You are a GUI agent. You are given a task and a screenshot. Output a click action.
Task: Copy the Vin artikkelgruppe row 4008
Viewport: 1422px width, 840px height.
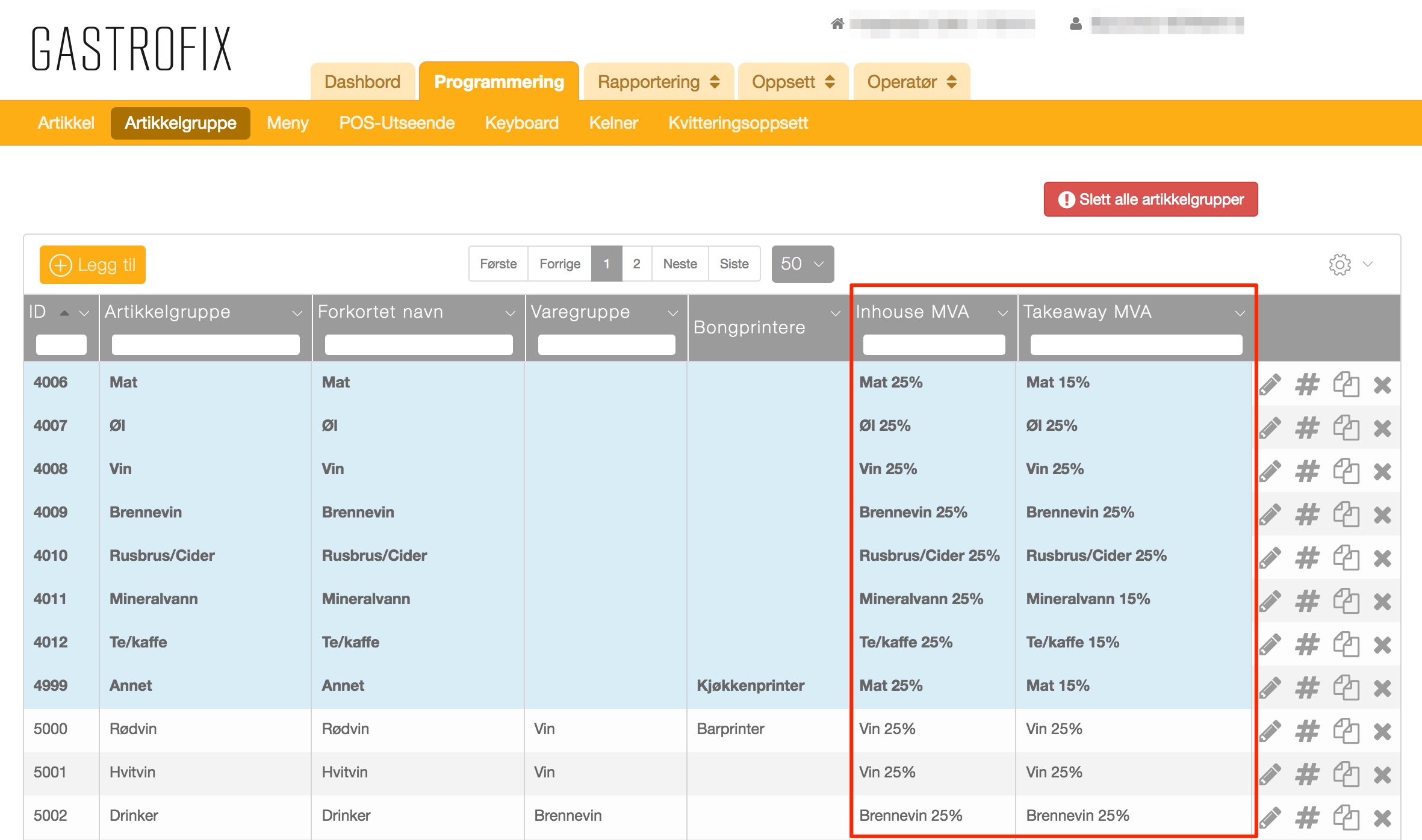coord(1346,471)
